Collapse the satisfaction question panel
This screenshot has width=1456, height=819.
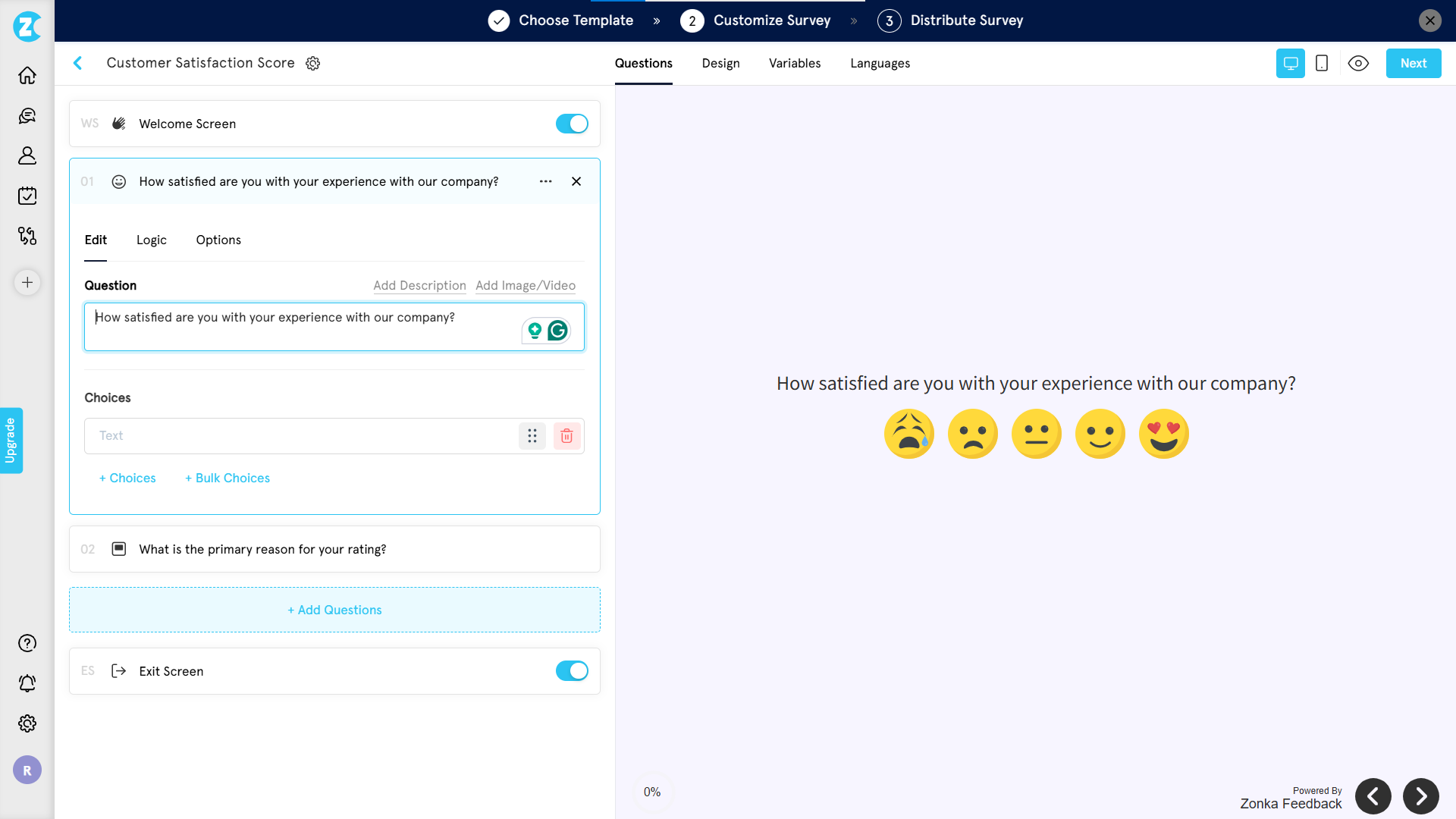[x=576, y=181]
